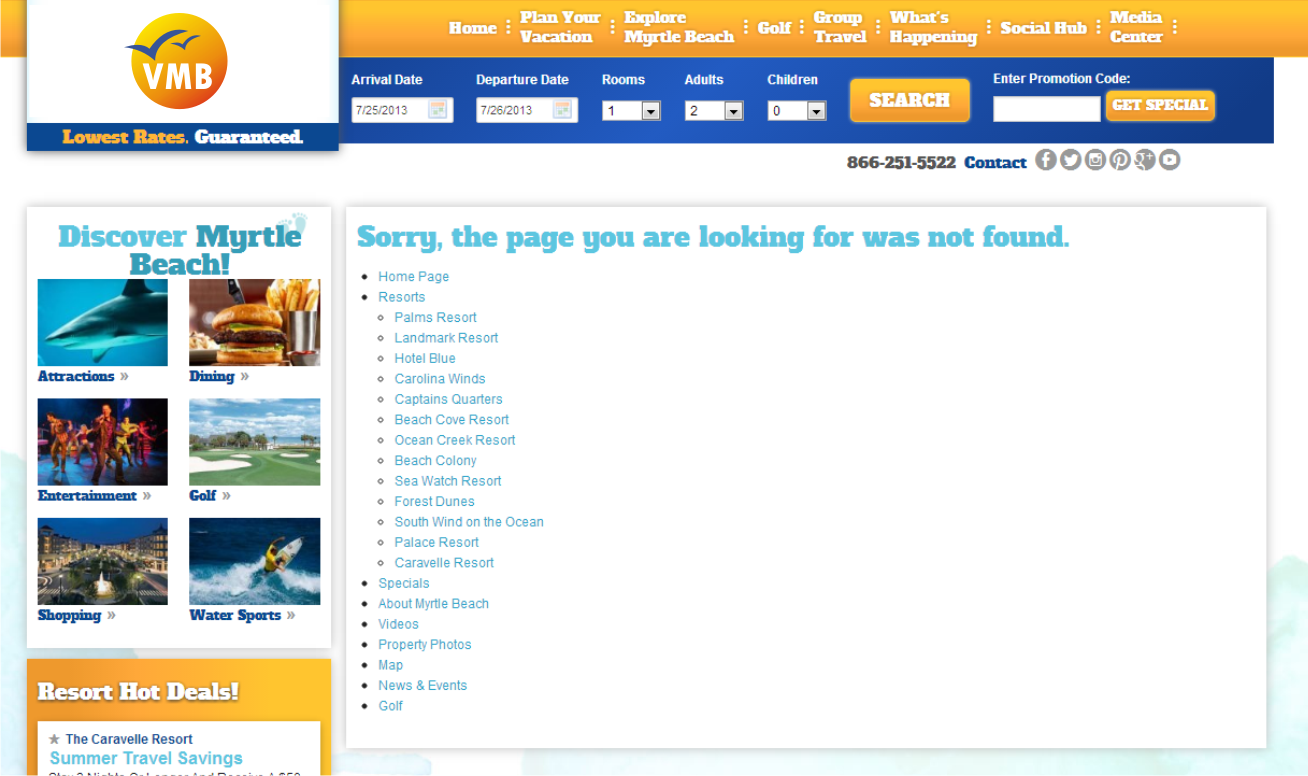Open the Golf menu item
Viewport: 1308px width, 776px height.
774,28
